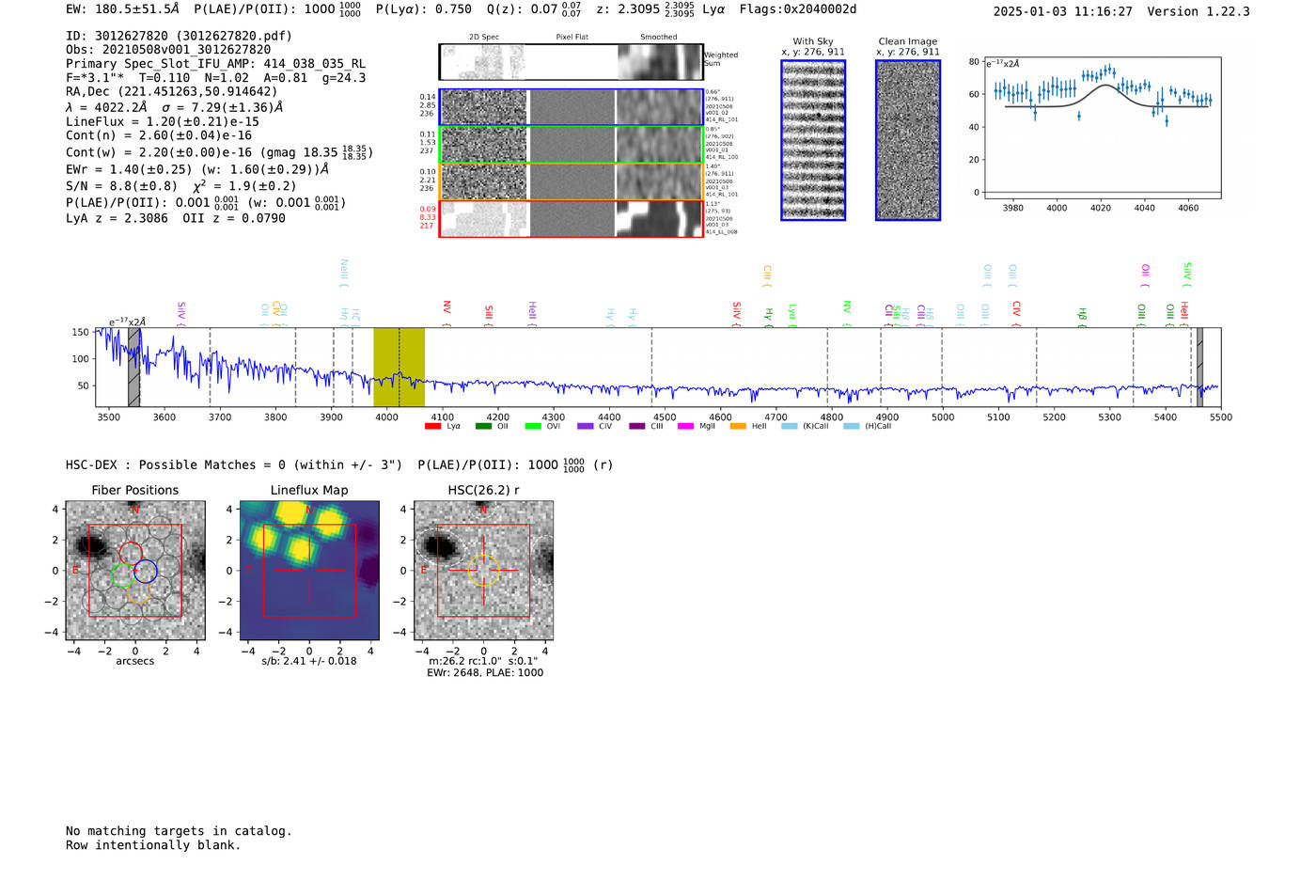Image resolution: width=1316 pixels, height=896 pixels.
Task: Click the OII dark green legend swatch
Action: click(x=483, y=427)
